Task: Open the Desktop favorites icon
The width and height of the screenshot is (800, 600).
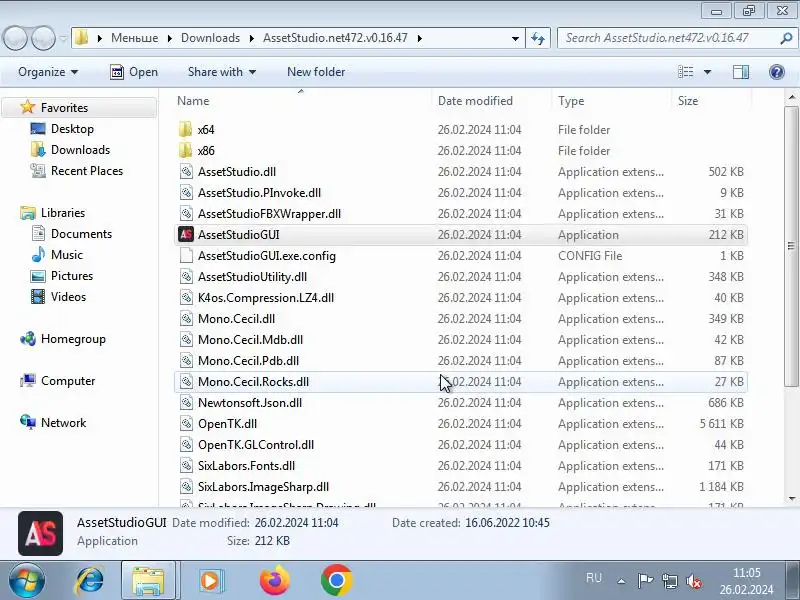Action: [x=38, y=129]
